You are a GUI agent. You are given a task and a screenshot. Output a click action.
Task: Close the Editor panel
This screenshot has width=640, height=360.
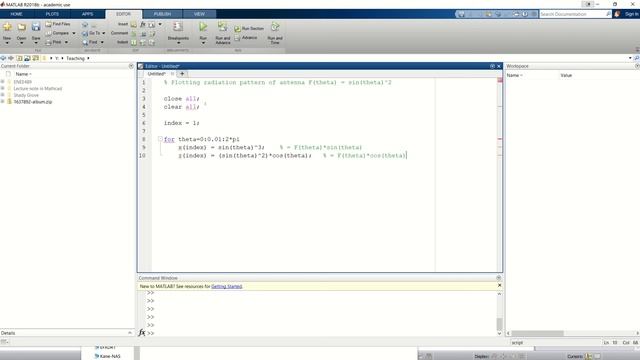(499, 66)
